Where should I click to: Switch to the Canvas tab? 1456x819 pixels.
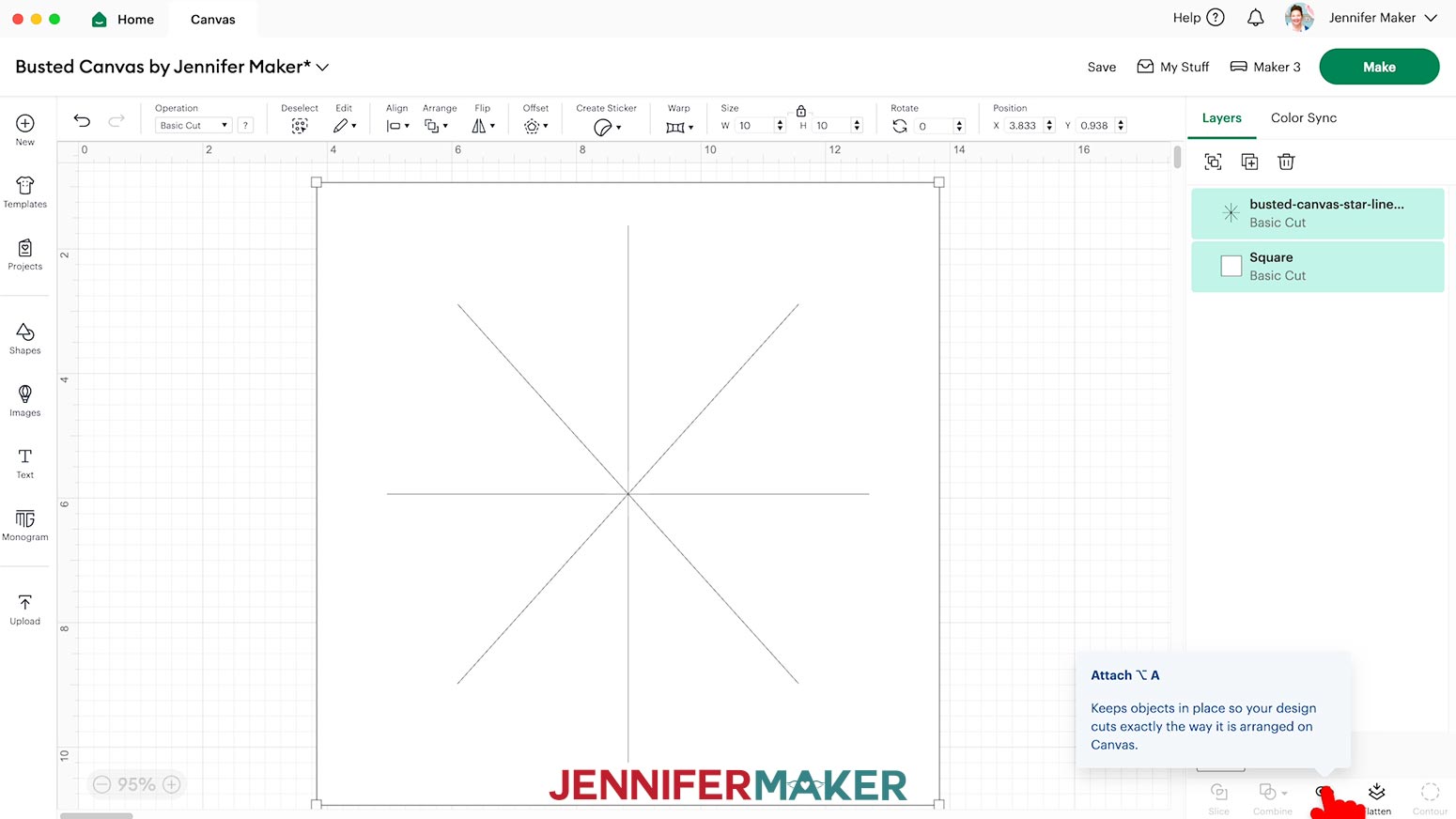click(213, 19)
